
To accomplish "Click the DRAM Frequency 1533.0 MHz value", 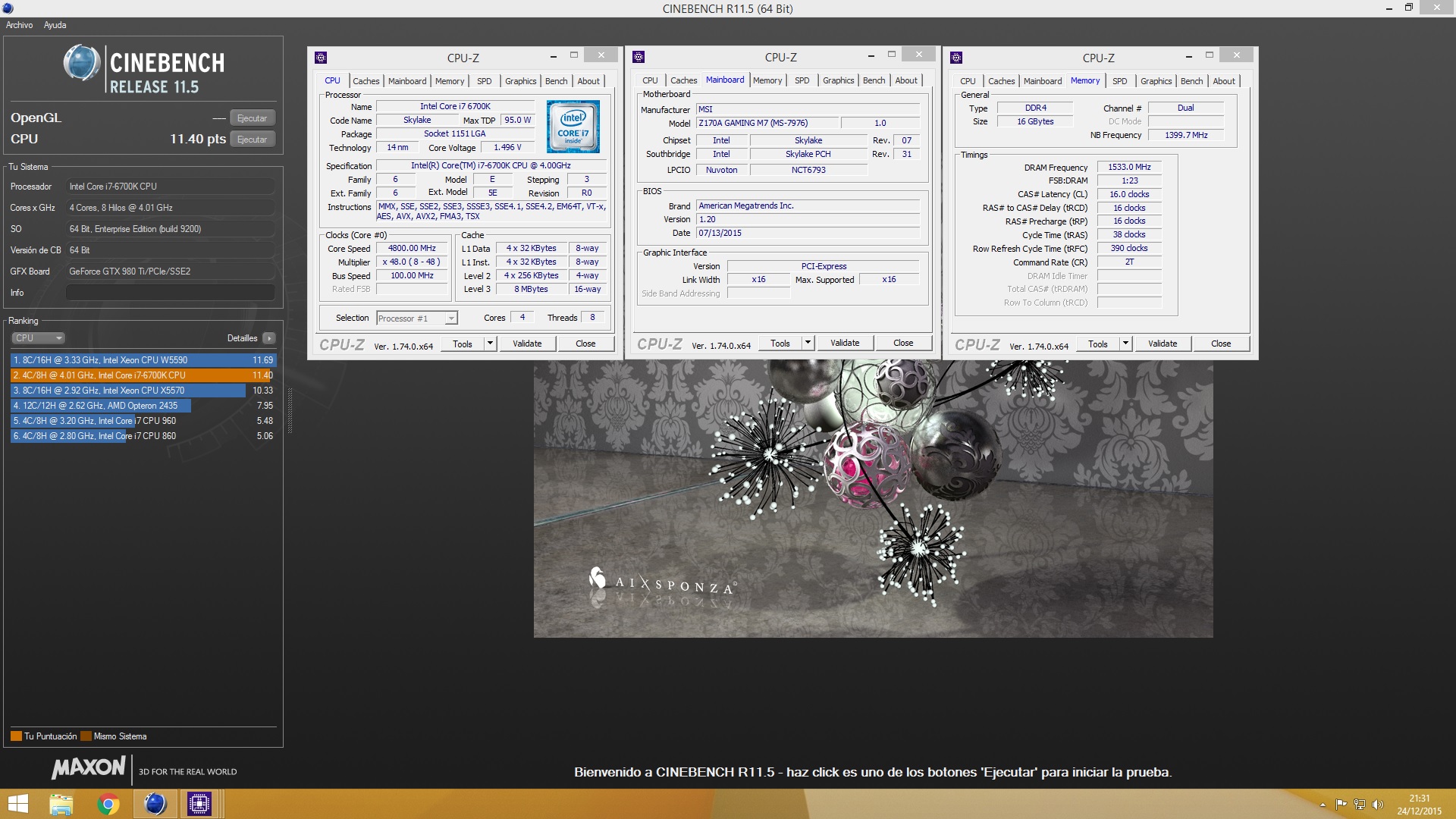I will click(x=1129, y=168).
